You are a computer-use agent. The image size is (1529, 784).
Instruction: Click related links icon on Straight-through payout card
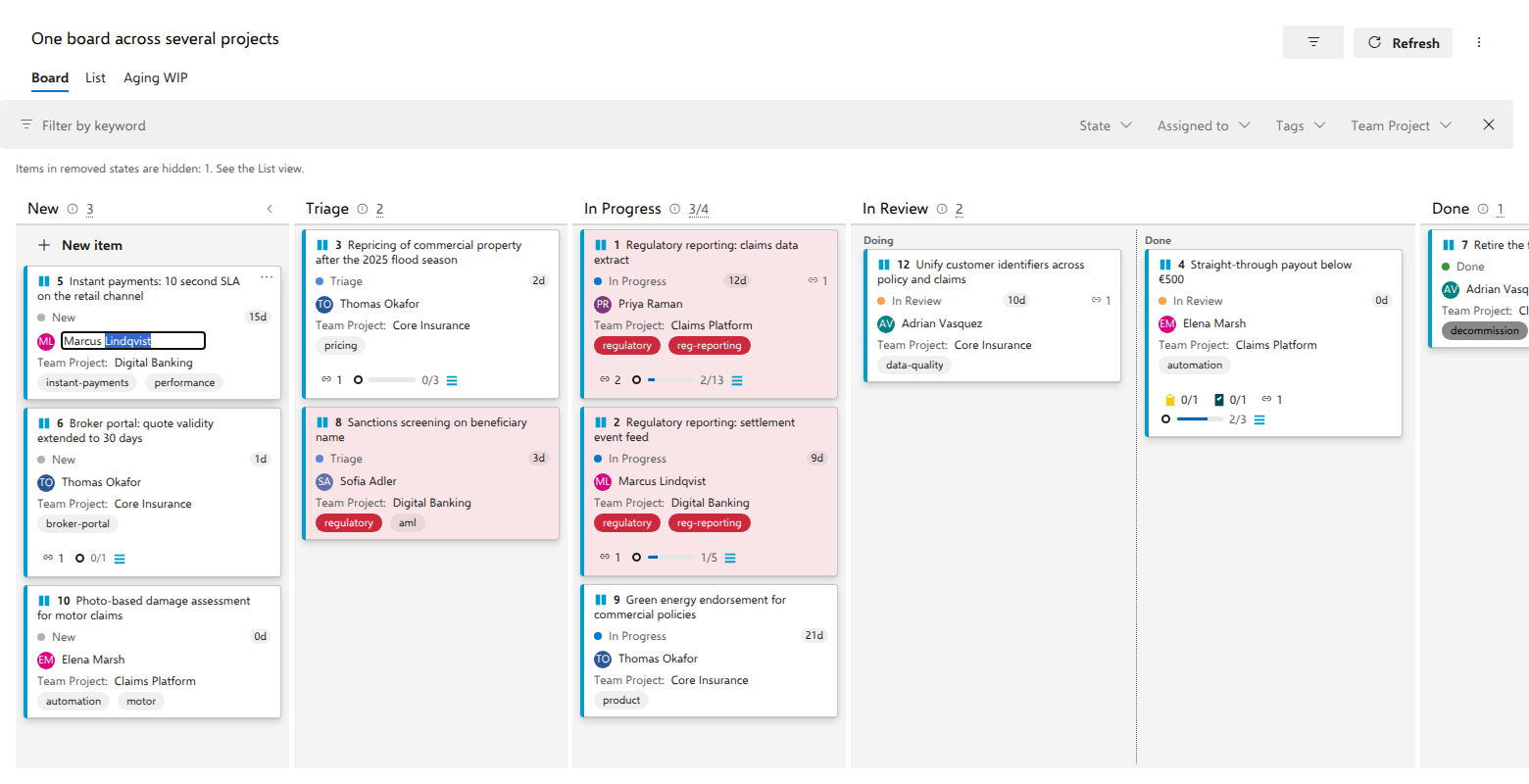click(1266, 399)
